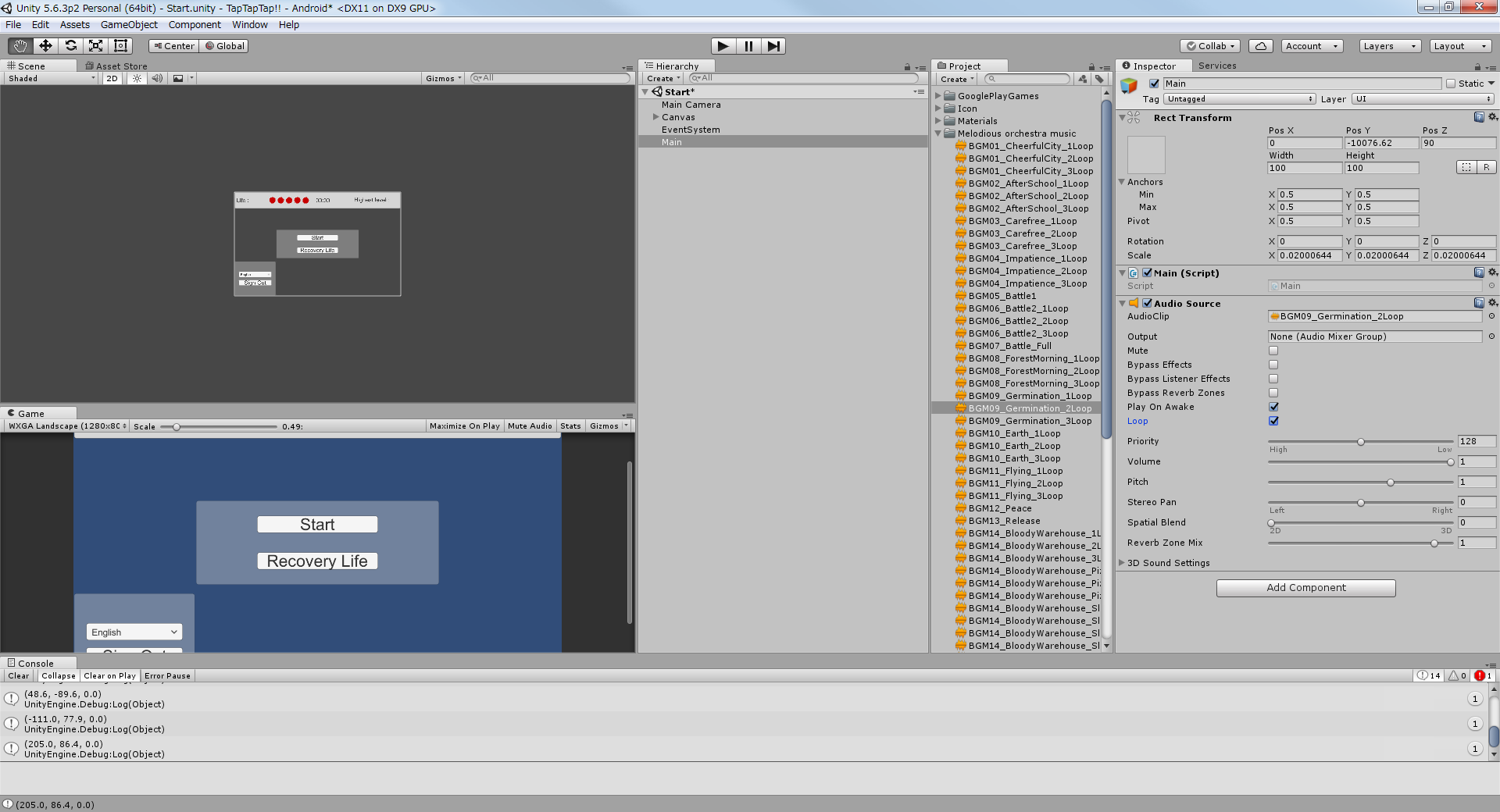This screenshot has height=812, width=1500.
Task: Click the Pause button
Action: pyautogui.click(x=748, y=46)
